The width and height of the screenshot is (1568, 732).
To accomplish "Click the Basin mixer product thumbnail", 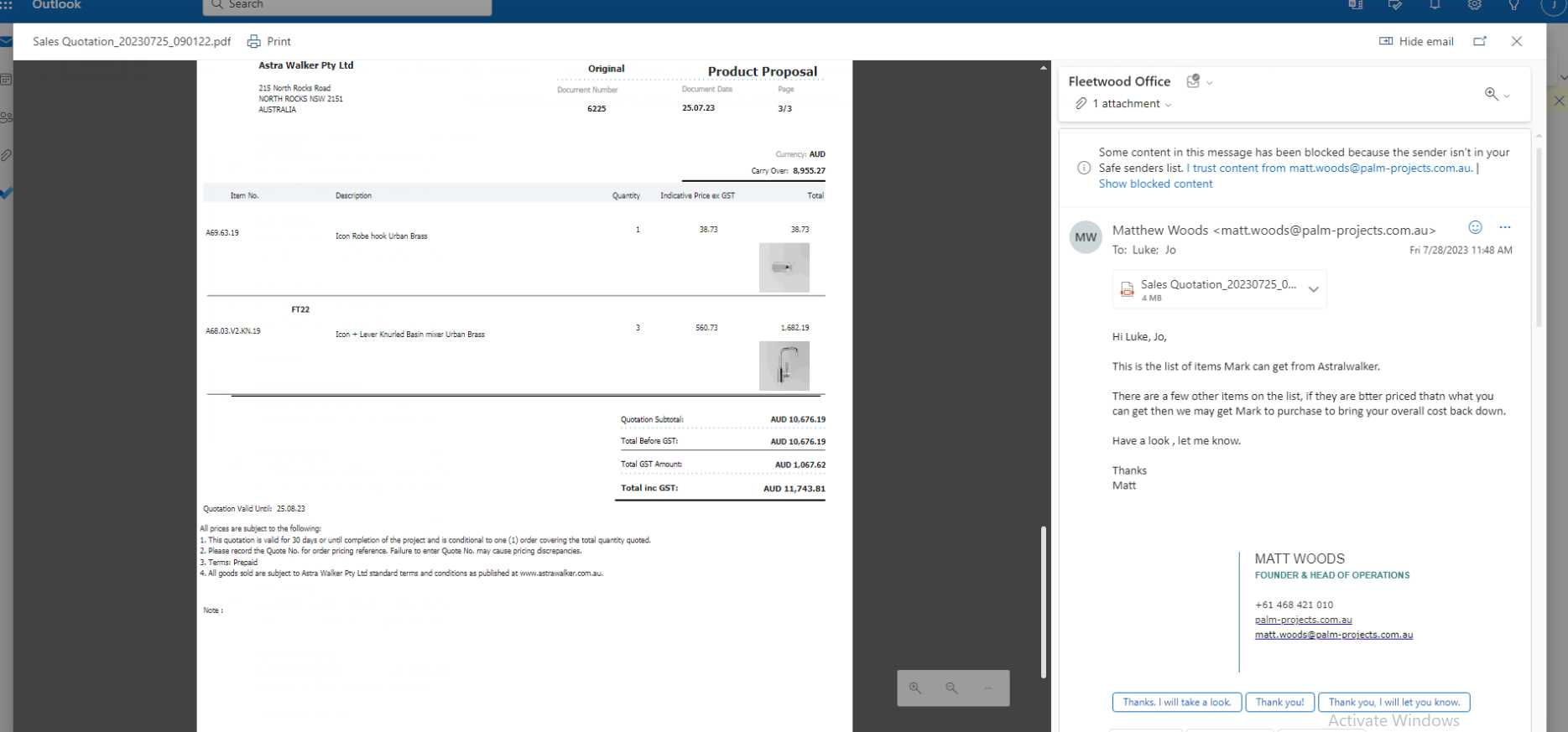I will tap(784, 366).
